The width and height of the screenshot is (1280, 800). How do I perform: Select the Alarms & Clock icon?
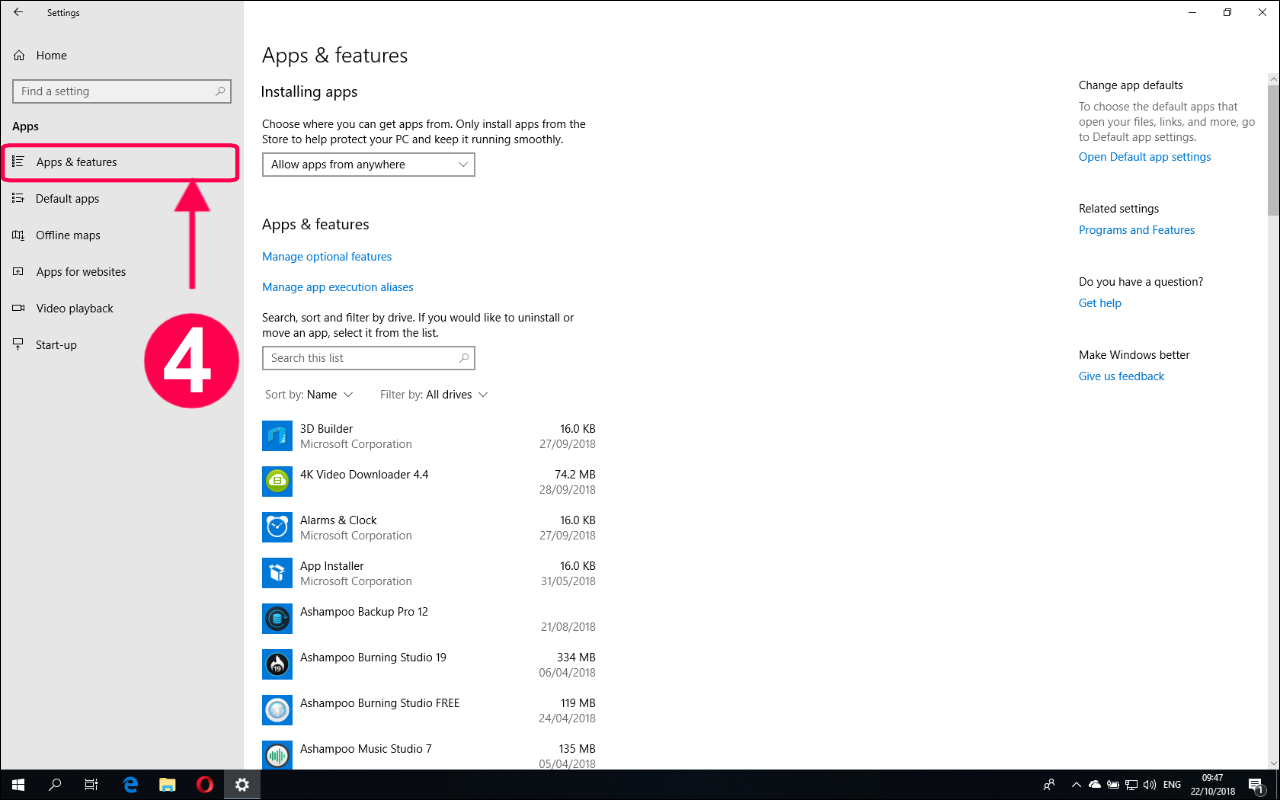277,527
